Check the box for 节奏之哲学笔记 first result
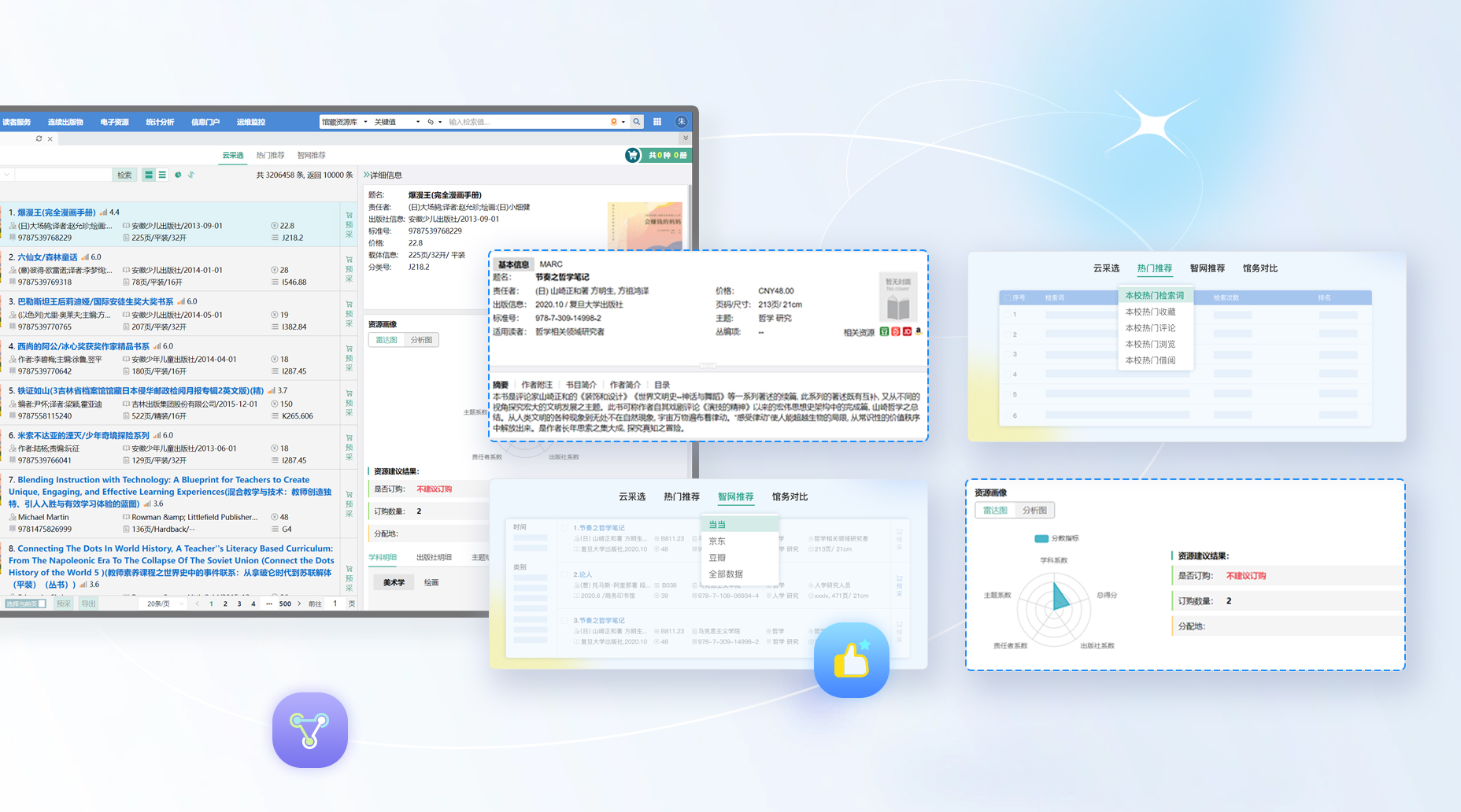The image size is (1461, 812). (565, 528)
